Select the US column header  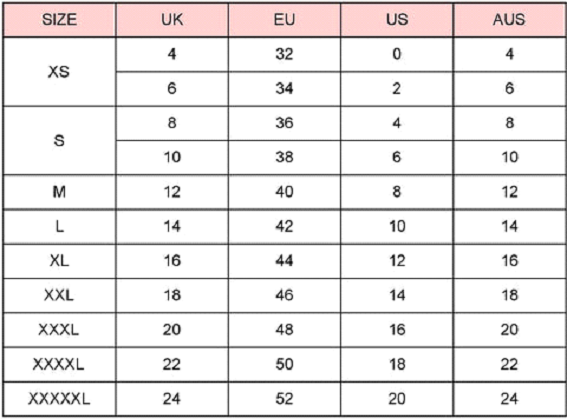click(x=397, y=20)
